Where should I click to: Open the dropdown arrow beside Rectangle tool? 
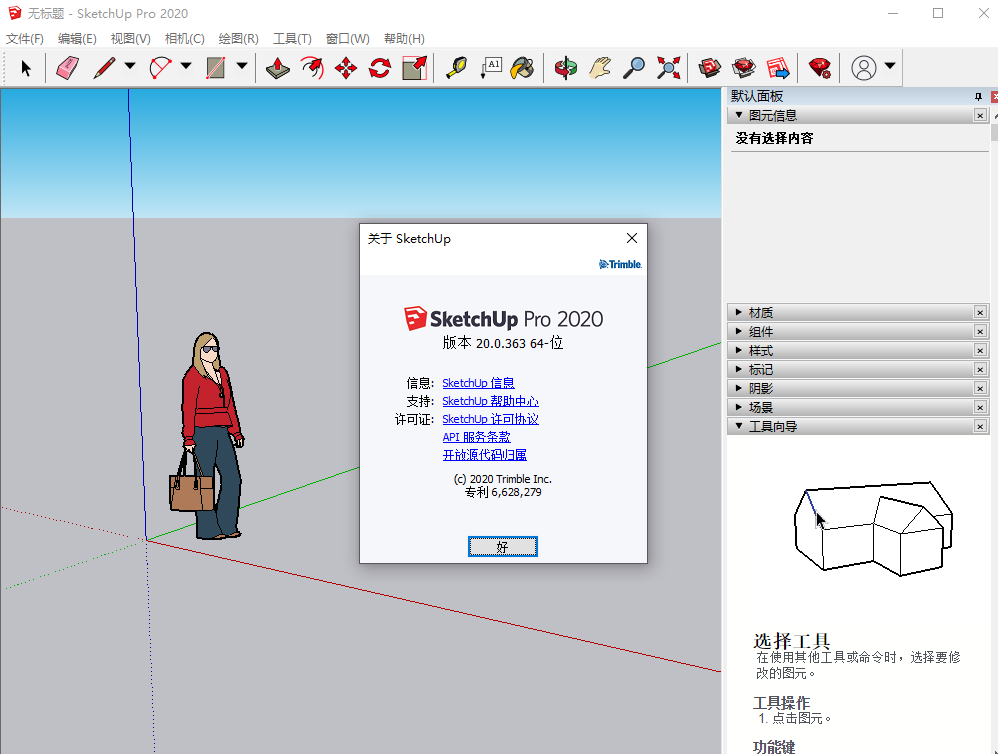(242, 67)
